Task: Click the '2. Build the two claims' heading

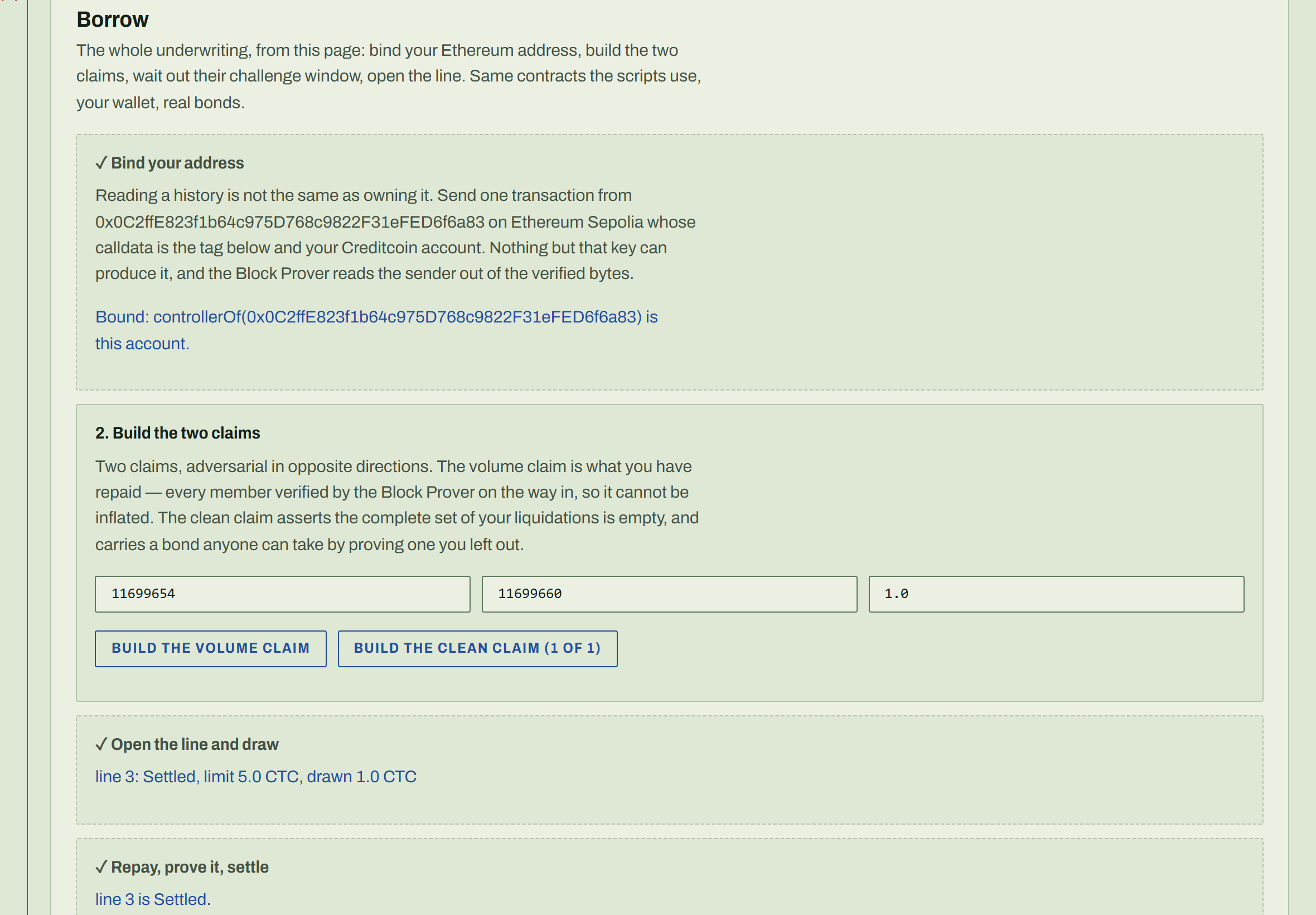Action: [x=178, y=434]
